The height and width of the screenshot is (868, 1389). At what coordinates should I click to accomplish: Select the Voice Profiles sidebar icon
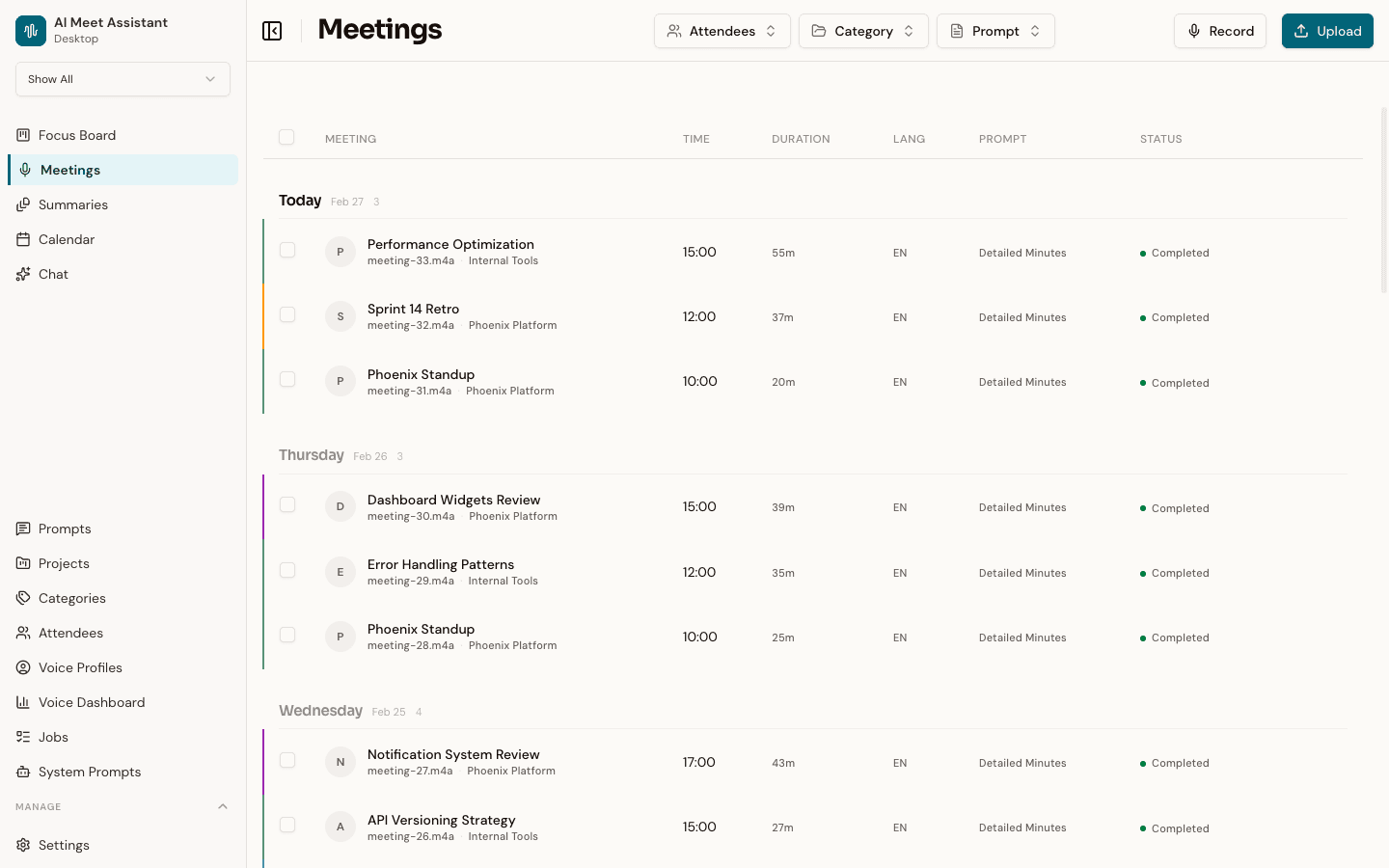23,667
